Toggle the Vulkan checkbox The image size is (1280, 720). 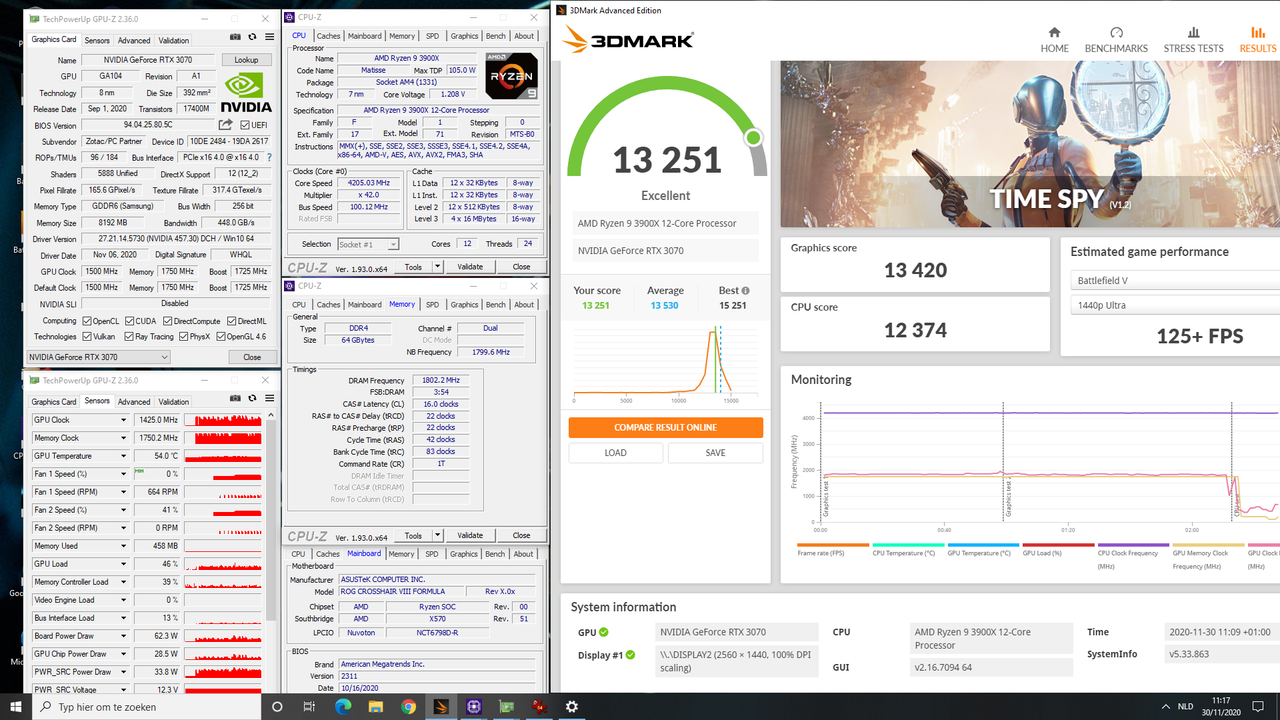[87, 337]
